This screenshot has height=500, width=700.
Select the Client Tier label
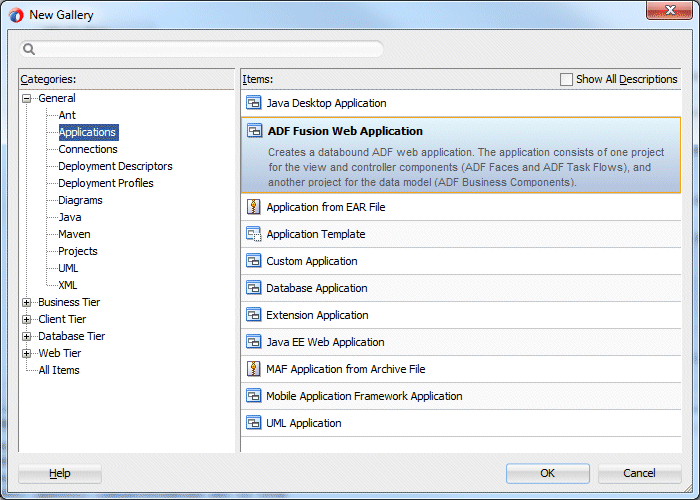(x=62, y=319)
